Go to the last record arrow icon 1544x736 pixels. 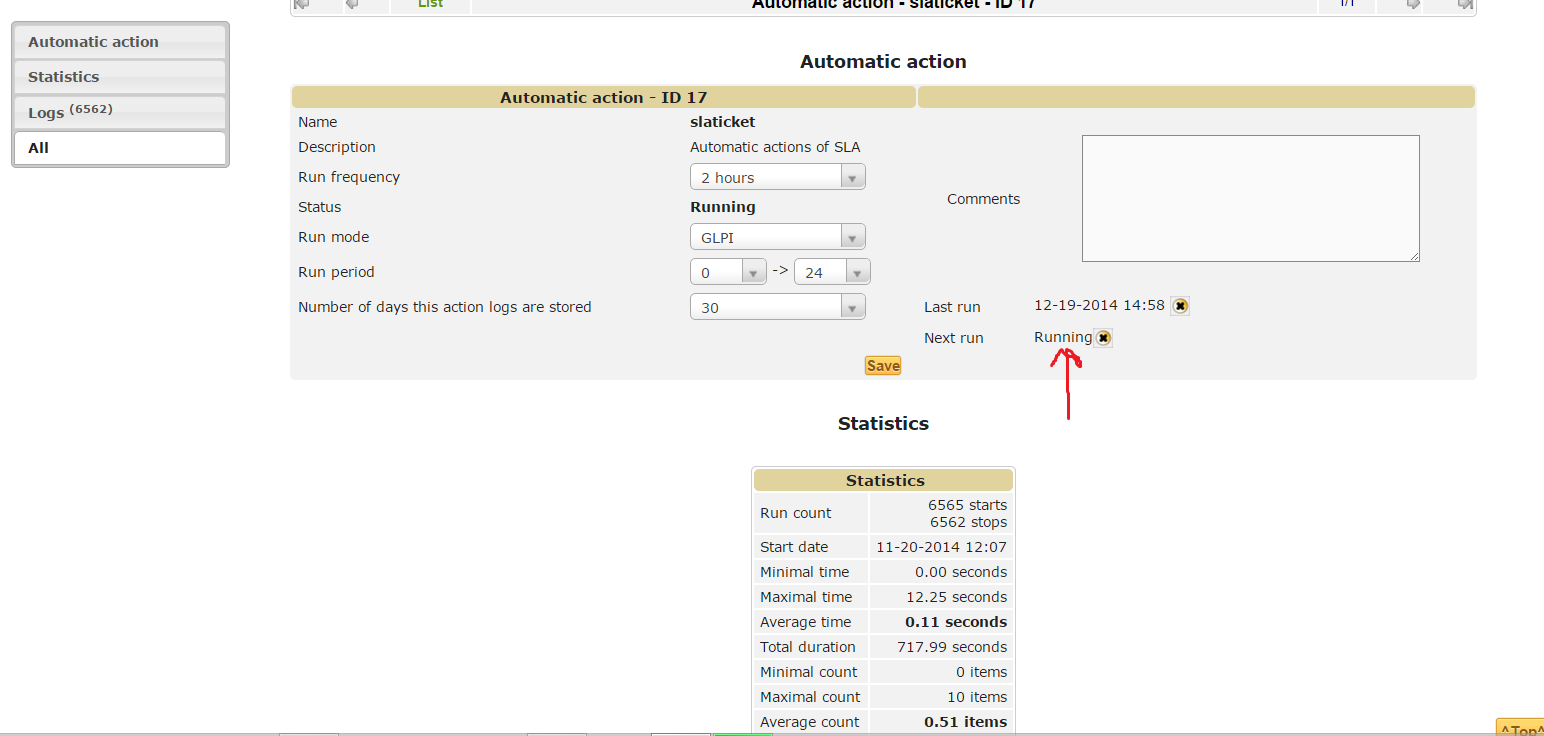(x=1464, y=4)
